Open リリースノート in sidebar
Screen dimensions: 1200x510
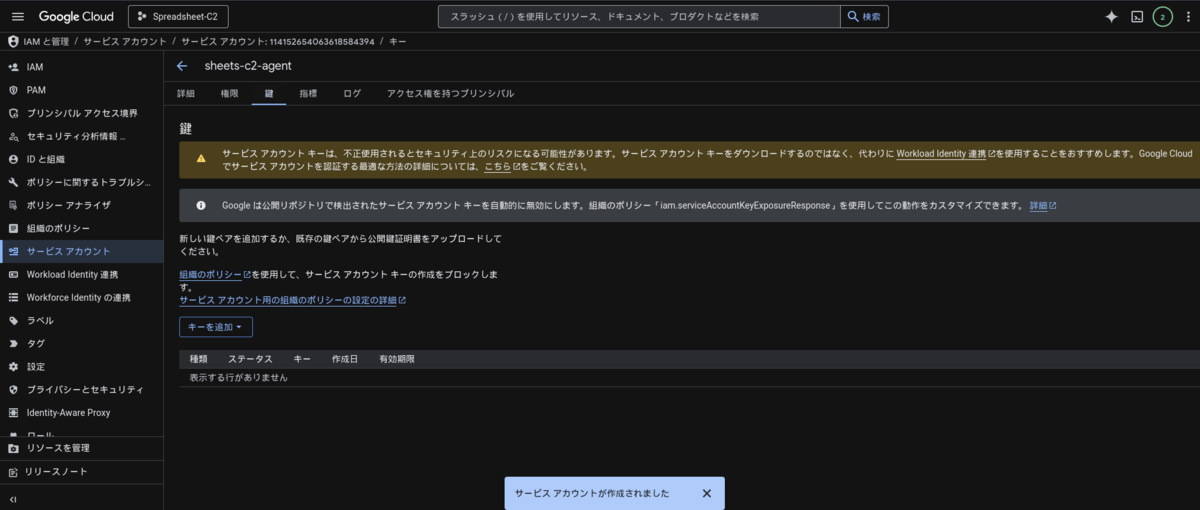click(x=81, y=472)
